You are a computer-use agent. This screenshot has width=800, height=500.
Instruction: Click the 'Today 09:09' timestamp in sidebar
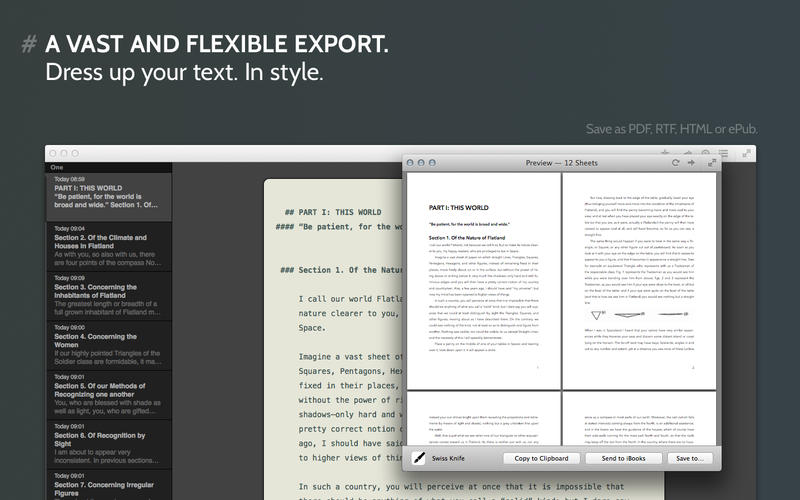[69, 278]
